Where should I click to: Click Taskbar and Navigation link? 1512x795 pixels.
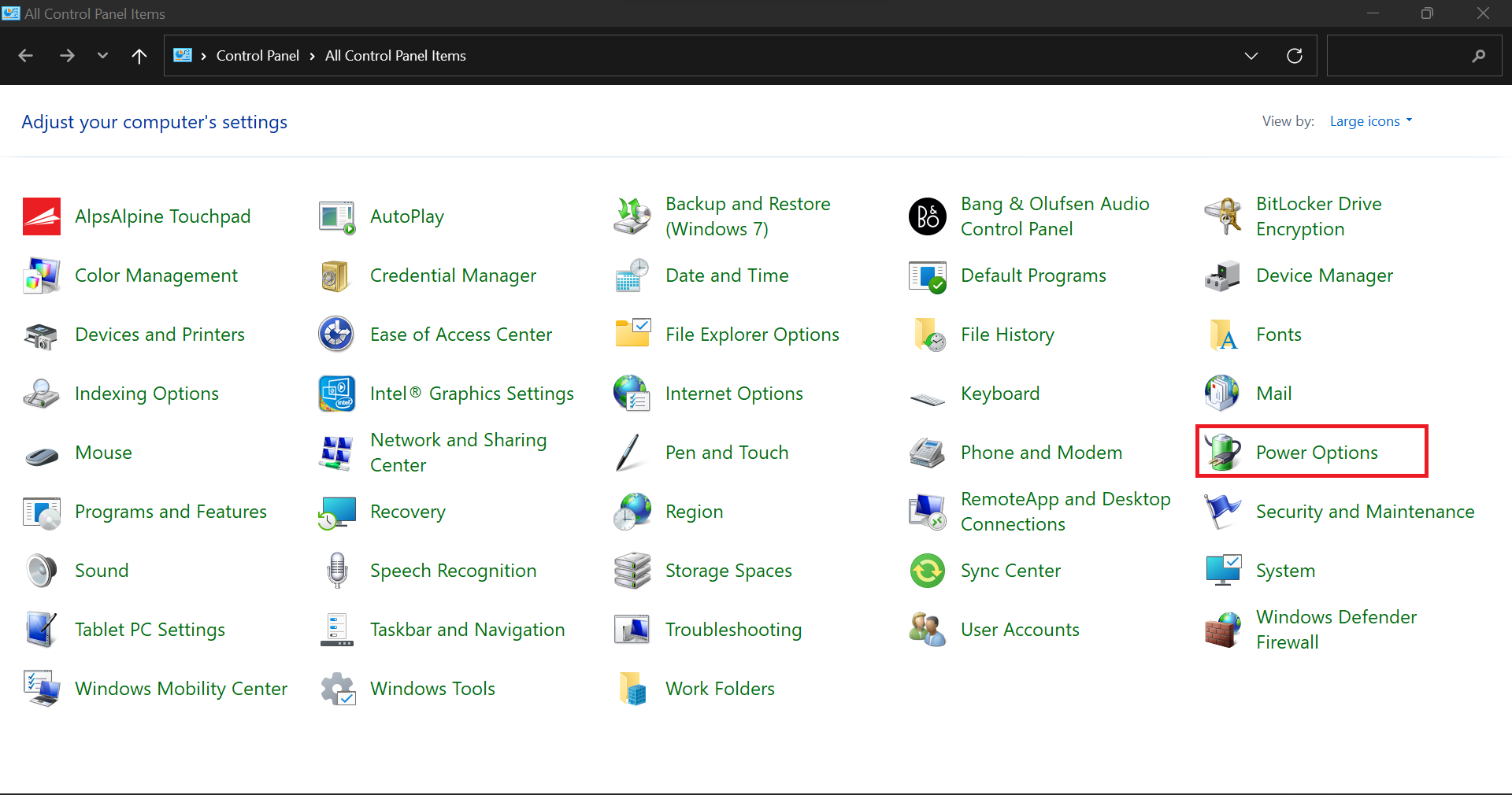click(x=468, y=630)
